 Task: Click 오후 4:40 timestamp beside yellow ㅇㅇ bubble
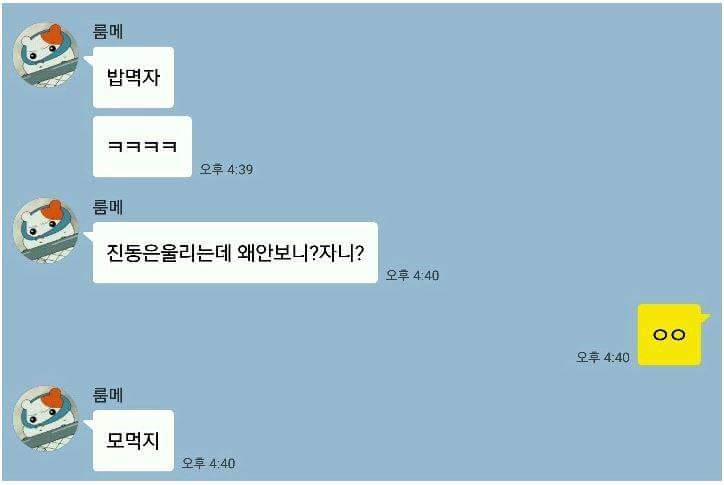pyautogui.click(x=603, y=357)
